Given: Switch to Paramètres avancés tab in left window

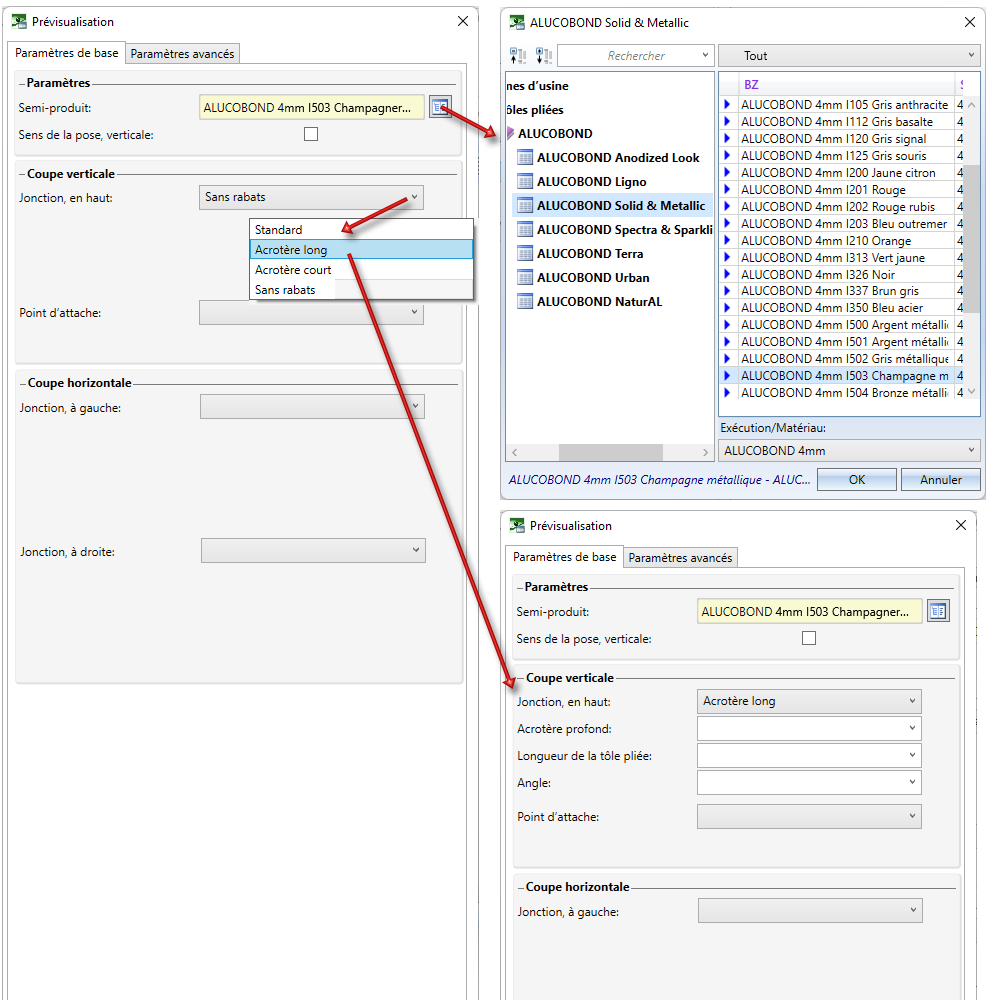Looking at the screenshot, I should [182, 54].
